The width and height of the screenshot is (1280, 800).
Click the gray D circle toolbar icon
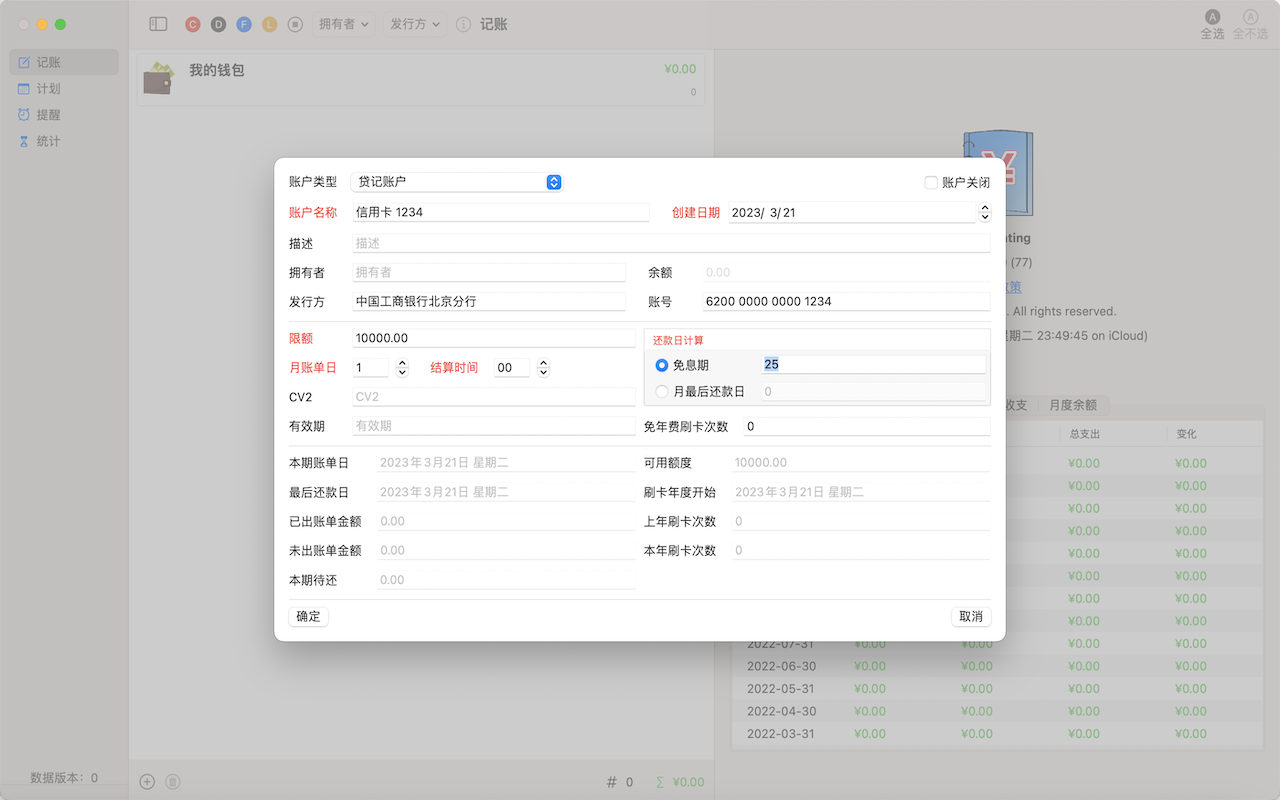[218, 24]
